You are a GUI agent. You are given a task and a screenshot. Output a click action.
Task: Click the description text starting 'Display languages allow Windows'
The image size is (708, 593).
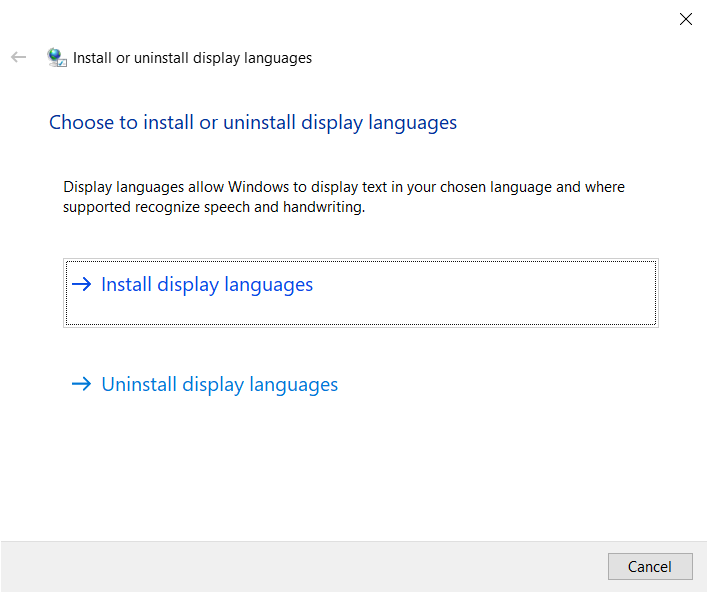pyautogui.click(x=344, y=197)
